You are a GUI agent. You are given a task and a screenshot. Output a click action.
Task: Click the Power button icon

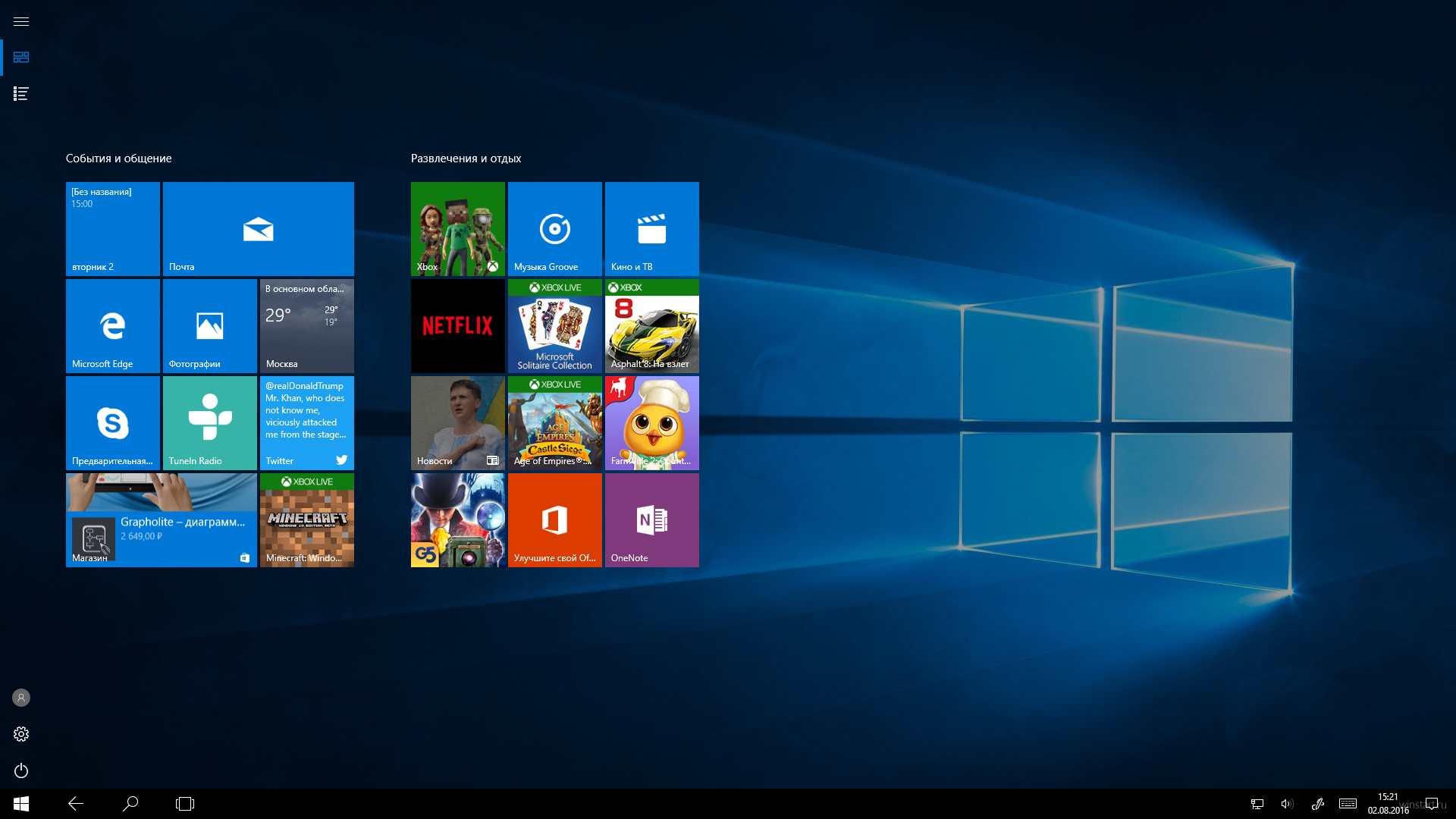point(21,770)
